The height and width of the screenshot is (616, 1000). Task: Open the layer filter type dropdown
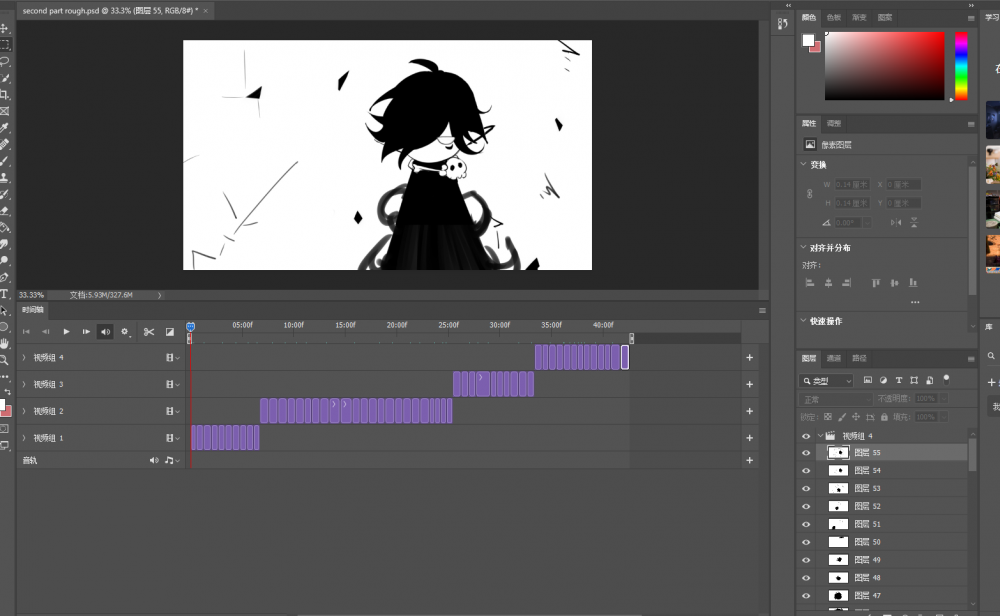[x=826, y=381]
